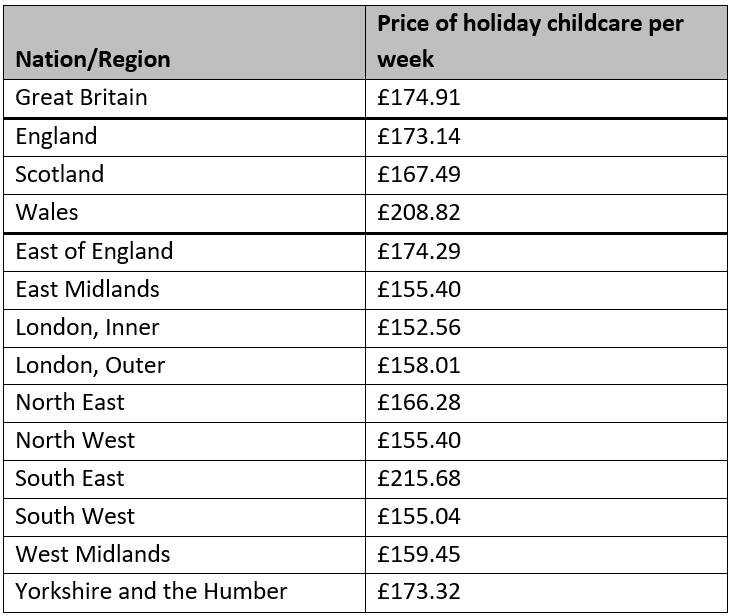Select the South West row label
This screenshot has height=616, width=730.
pyautogui.click(x=184, y=517)
